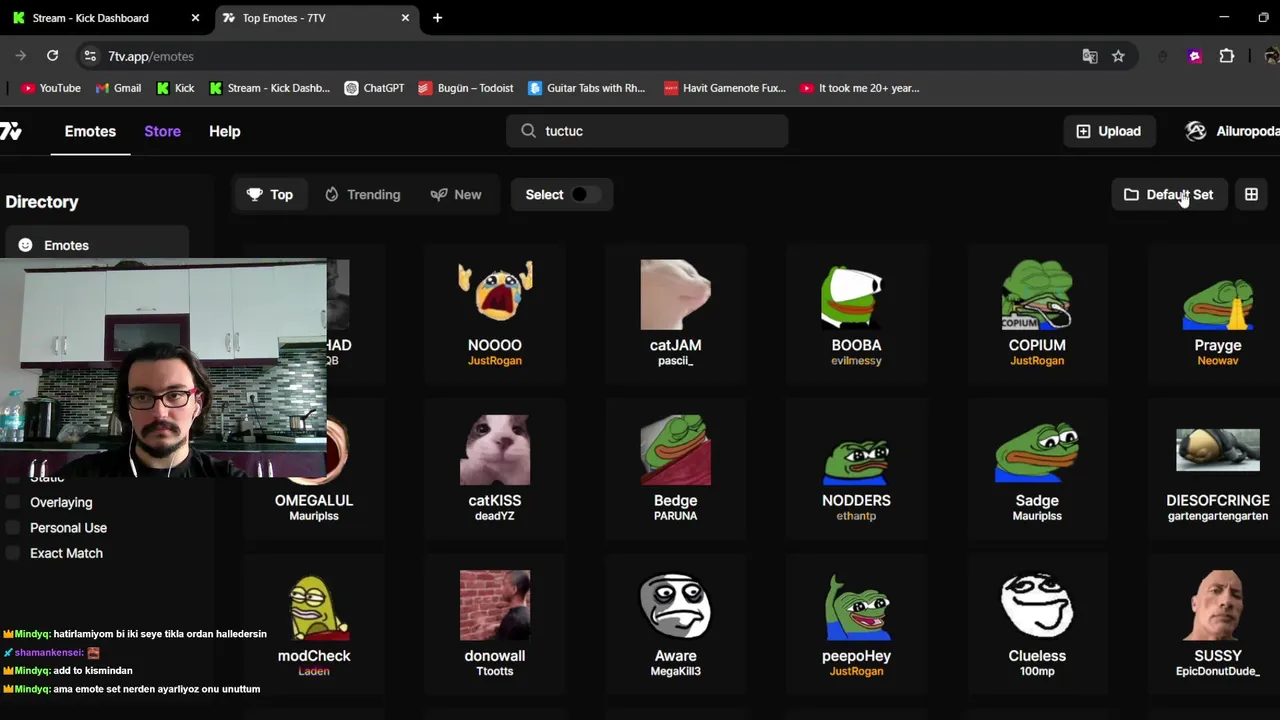Close the Top Emotes - 7TV tab
Viewport: 1280px width, 720px height.
tap(405, 18)
